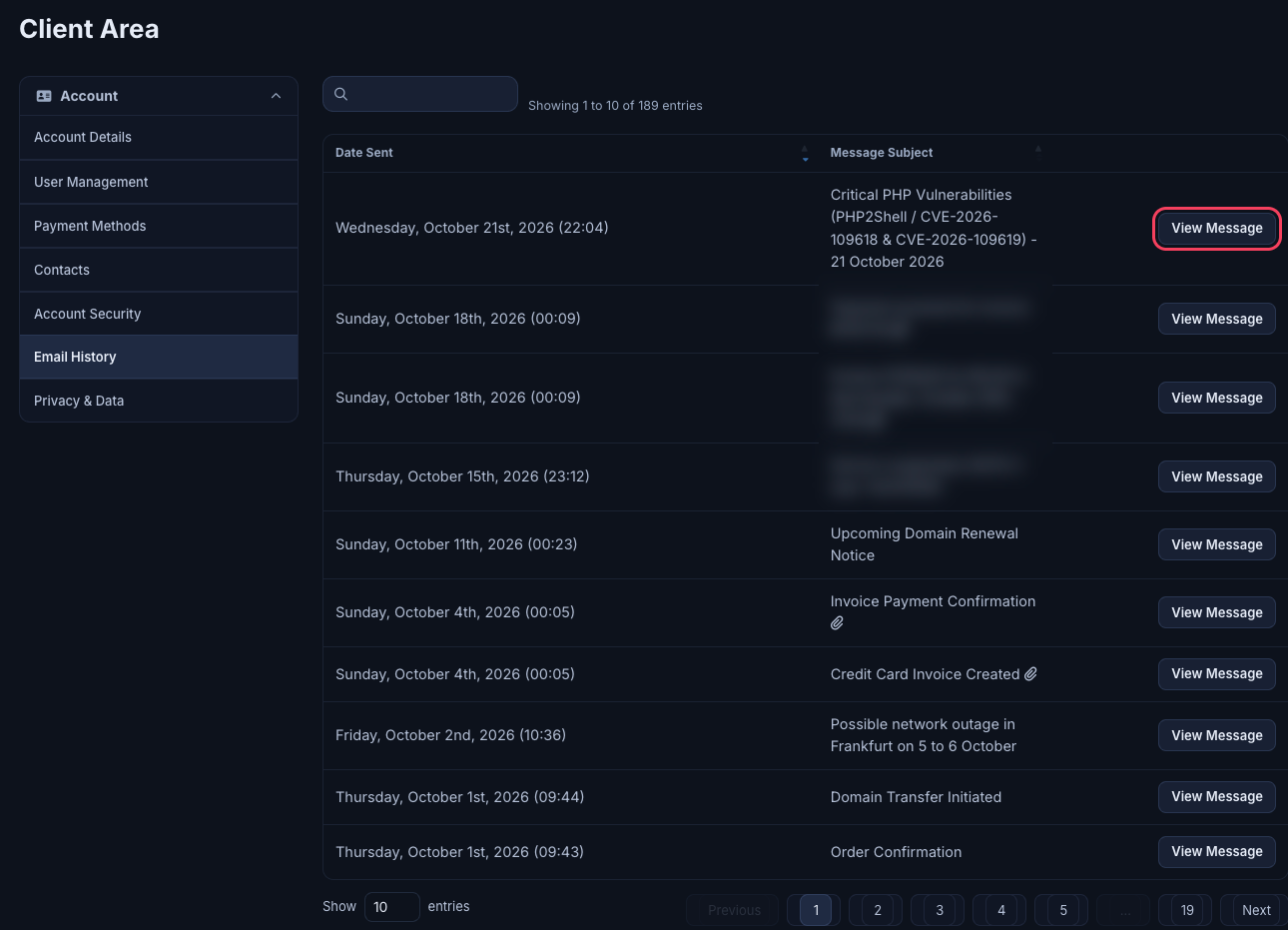Viewport: 1288px width, 930px height.
Task: Sort by Message Subject arrow icon
Action: (1038, 150)
